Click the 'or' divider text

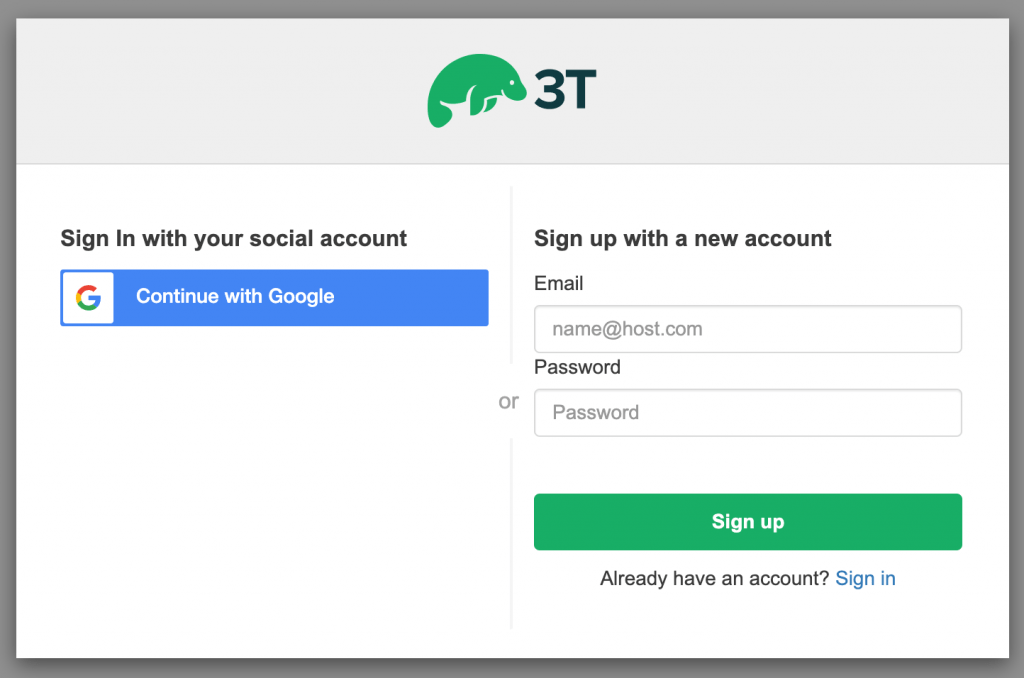[x=509, y=401]
